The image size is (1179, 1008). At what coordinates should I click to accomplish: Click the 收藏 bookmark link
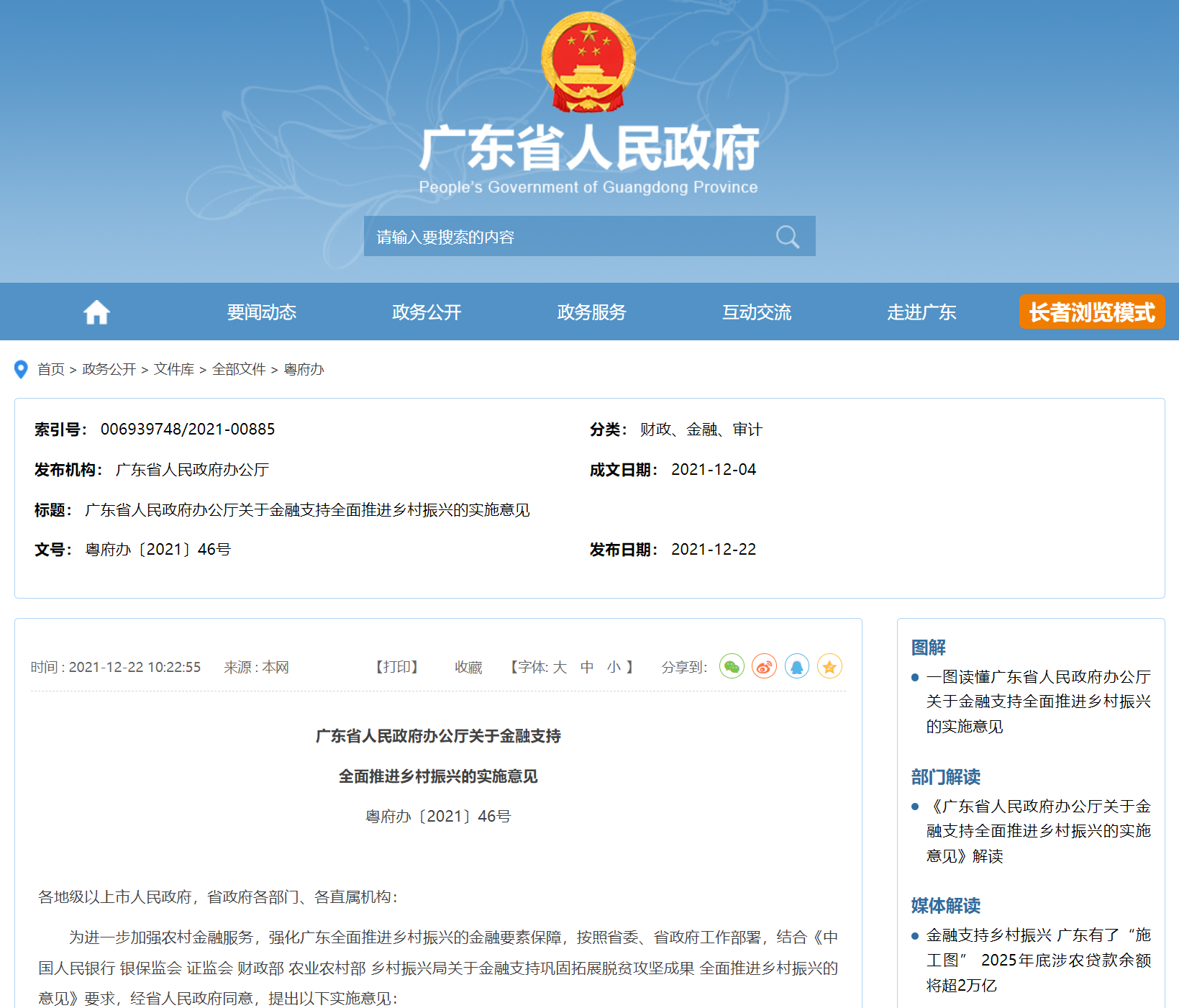click(x=468, y=668)
